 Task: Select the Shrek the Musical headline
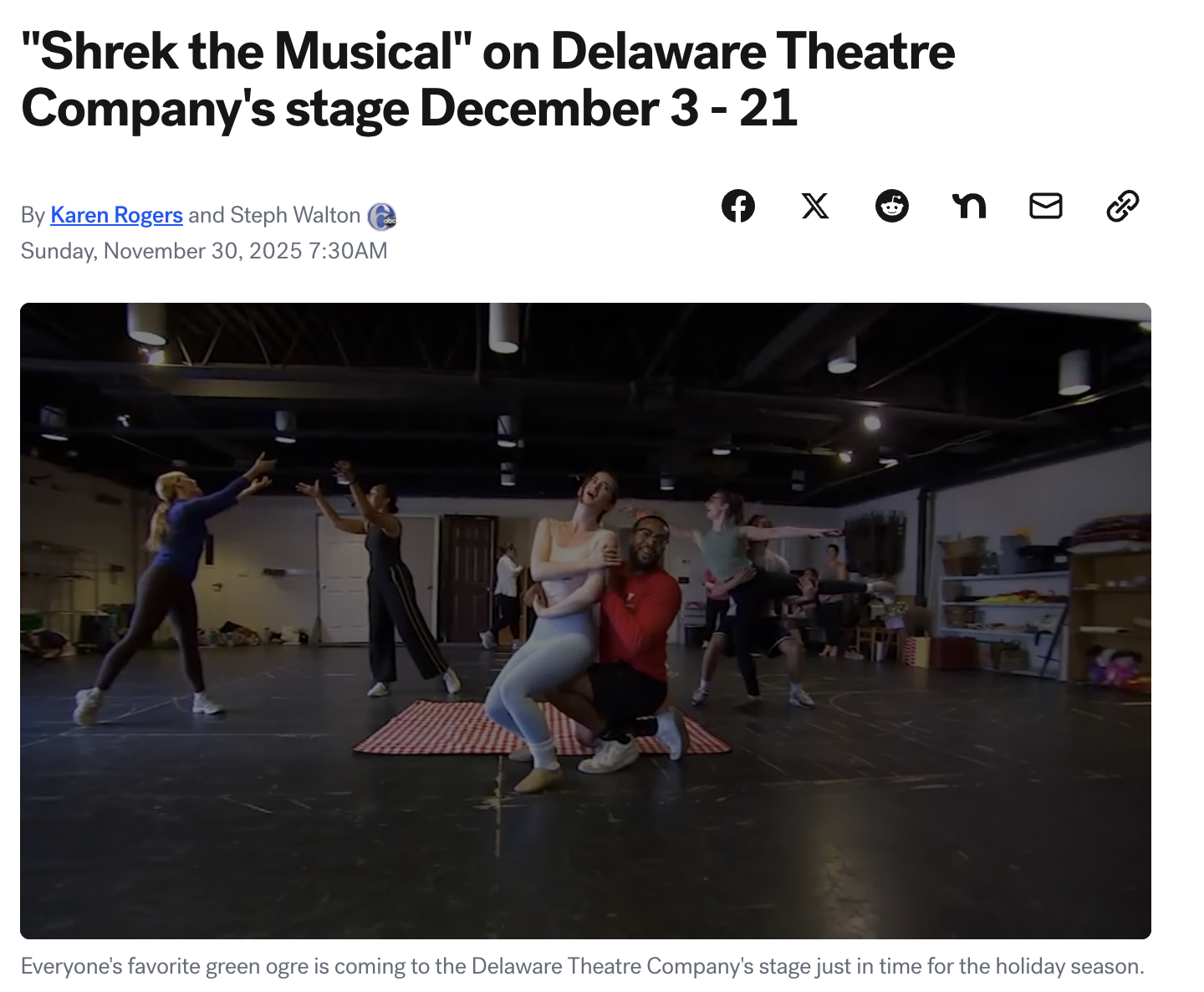pyautogui.click(x=487, y=79)
